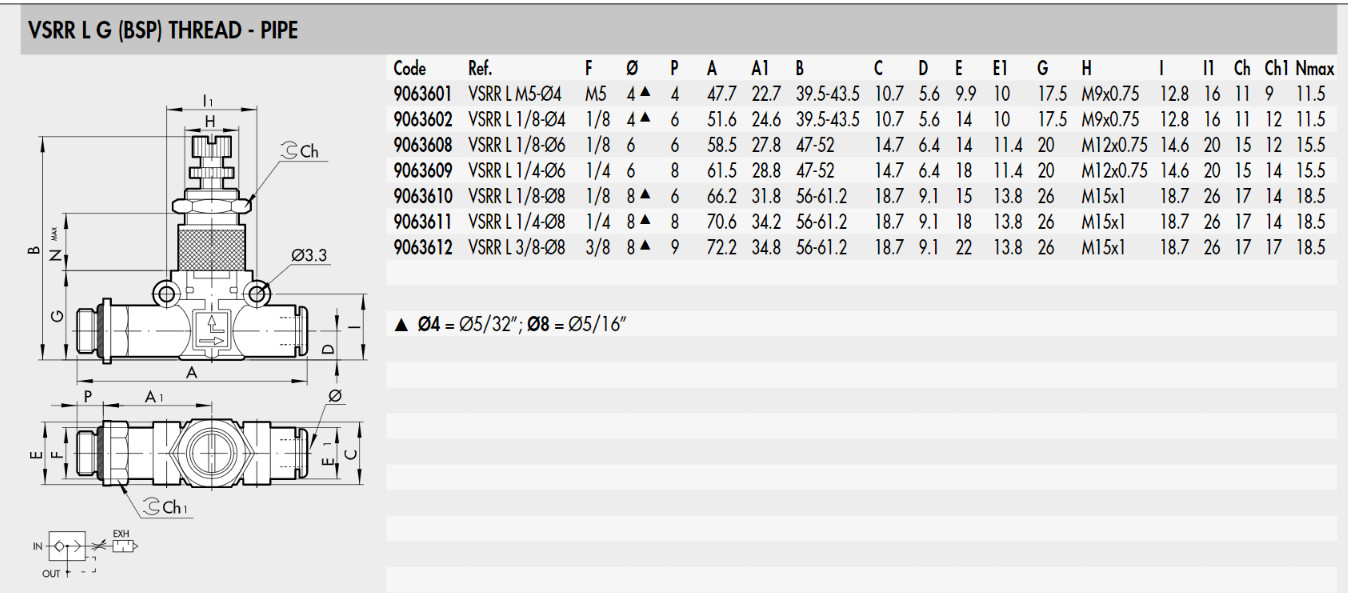Screen dimensions: 1348x593
Task: Click the 9063610 code cell
Action: pos(423,196)
